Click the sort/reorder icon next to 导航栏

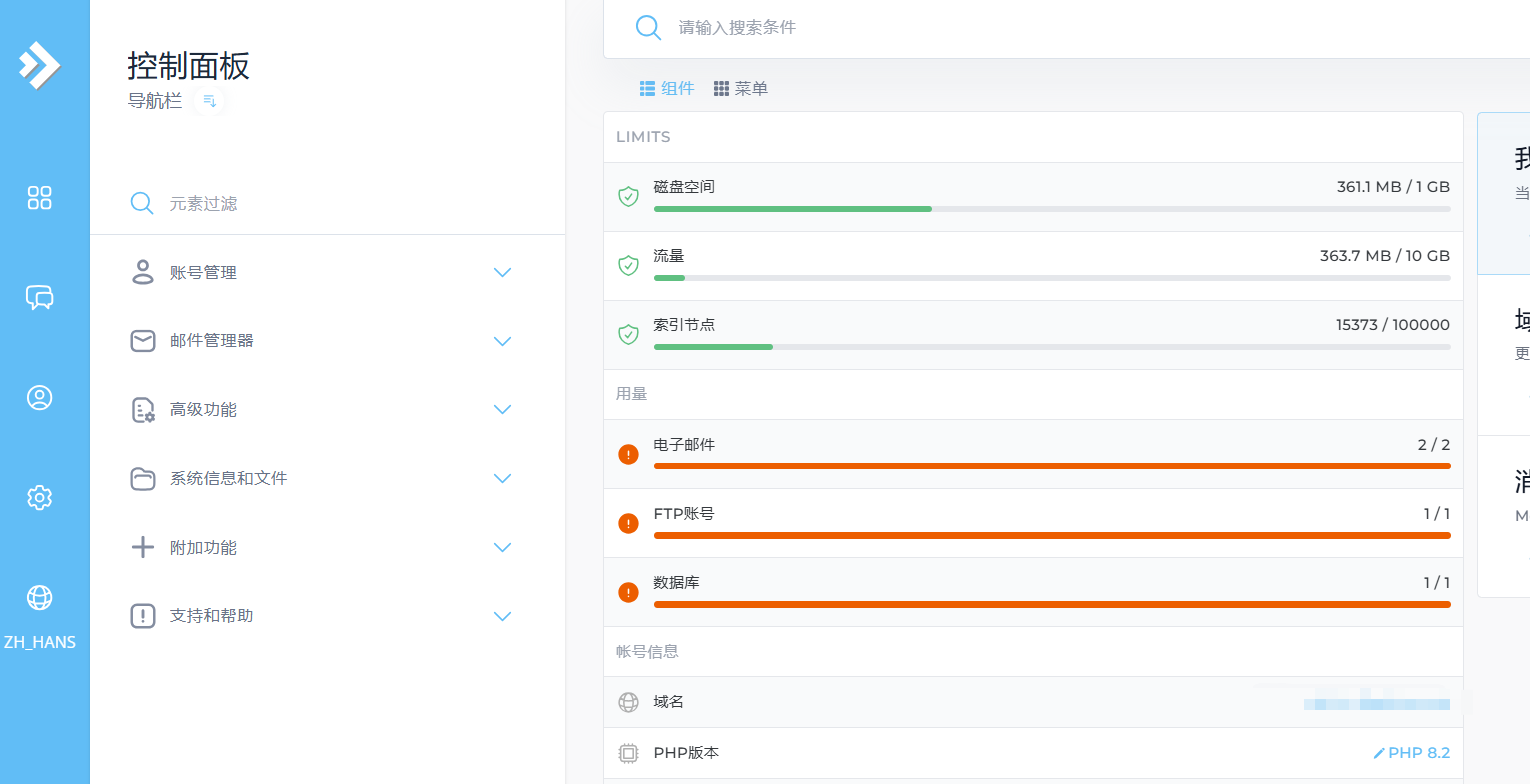click(210, 100)
